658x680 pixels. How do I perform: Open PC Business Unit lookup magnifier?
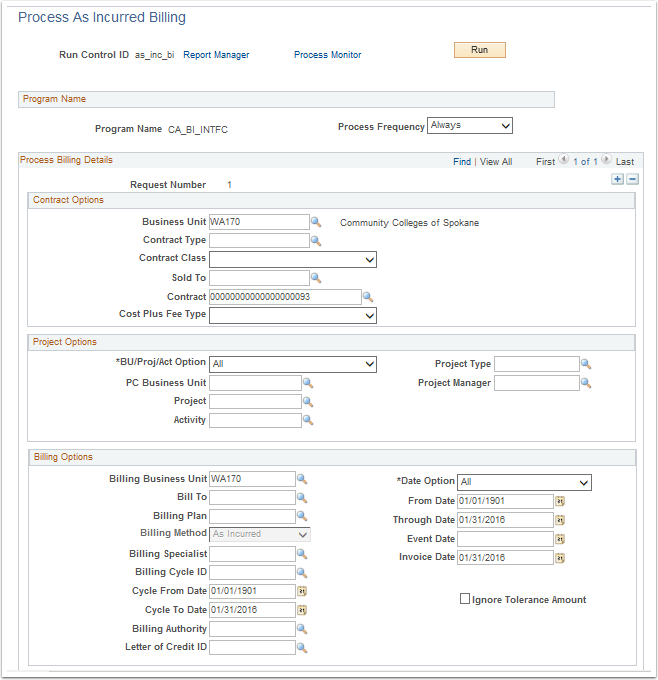[x=308, y=383]
